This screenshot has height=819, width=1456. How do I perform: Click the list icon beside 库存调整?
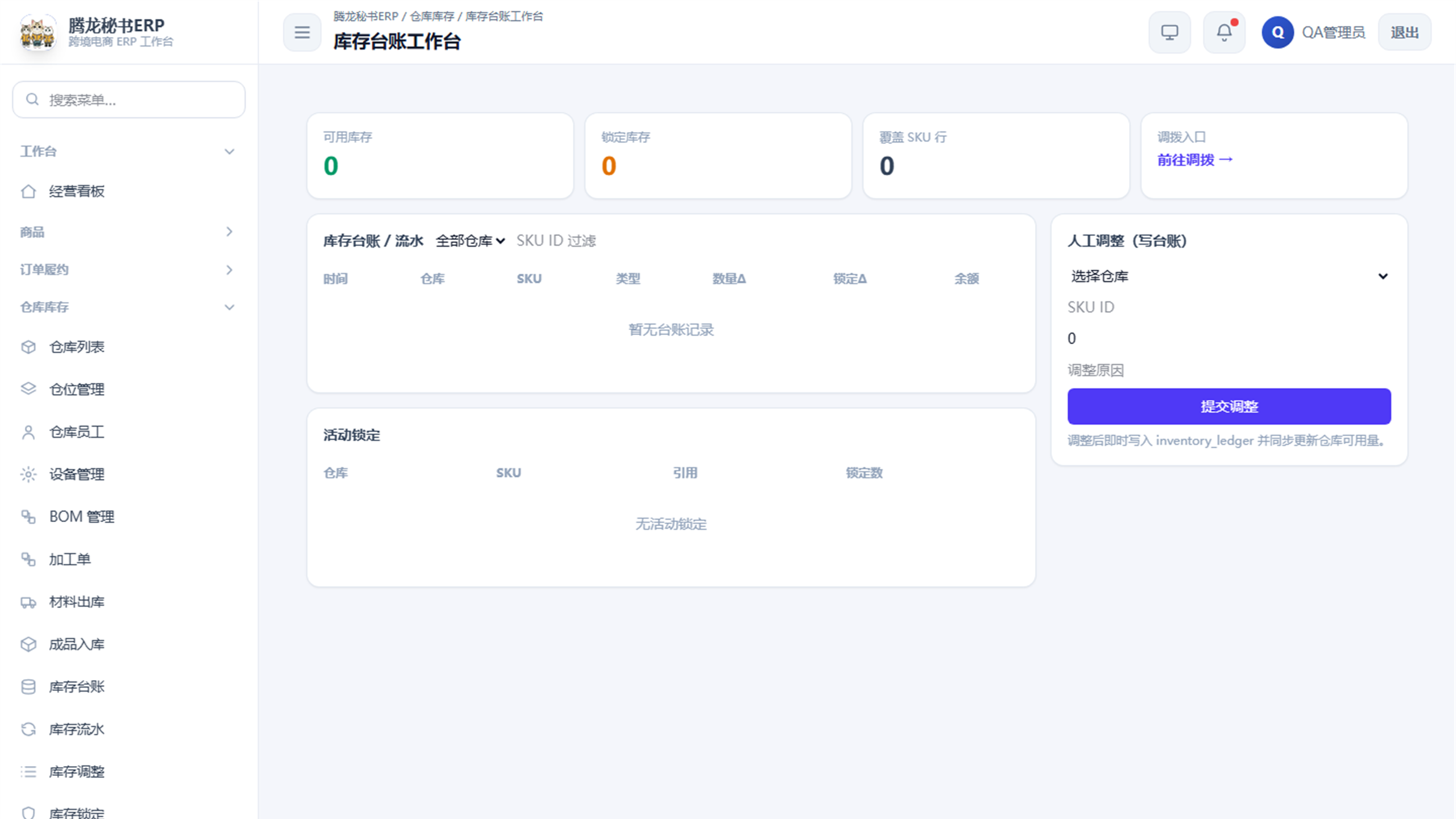[x=28, y=772]
